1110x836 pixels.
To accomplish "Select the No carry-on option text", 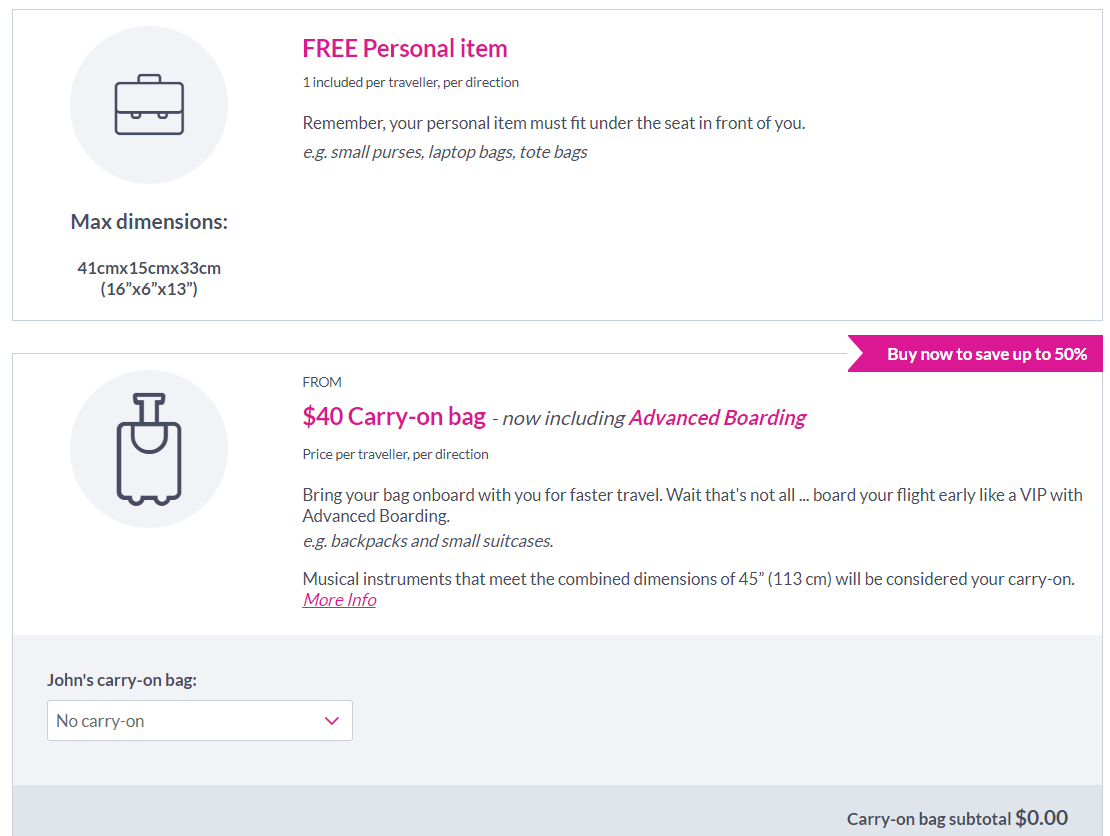I will pos(101,721).
